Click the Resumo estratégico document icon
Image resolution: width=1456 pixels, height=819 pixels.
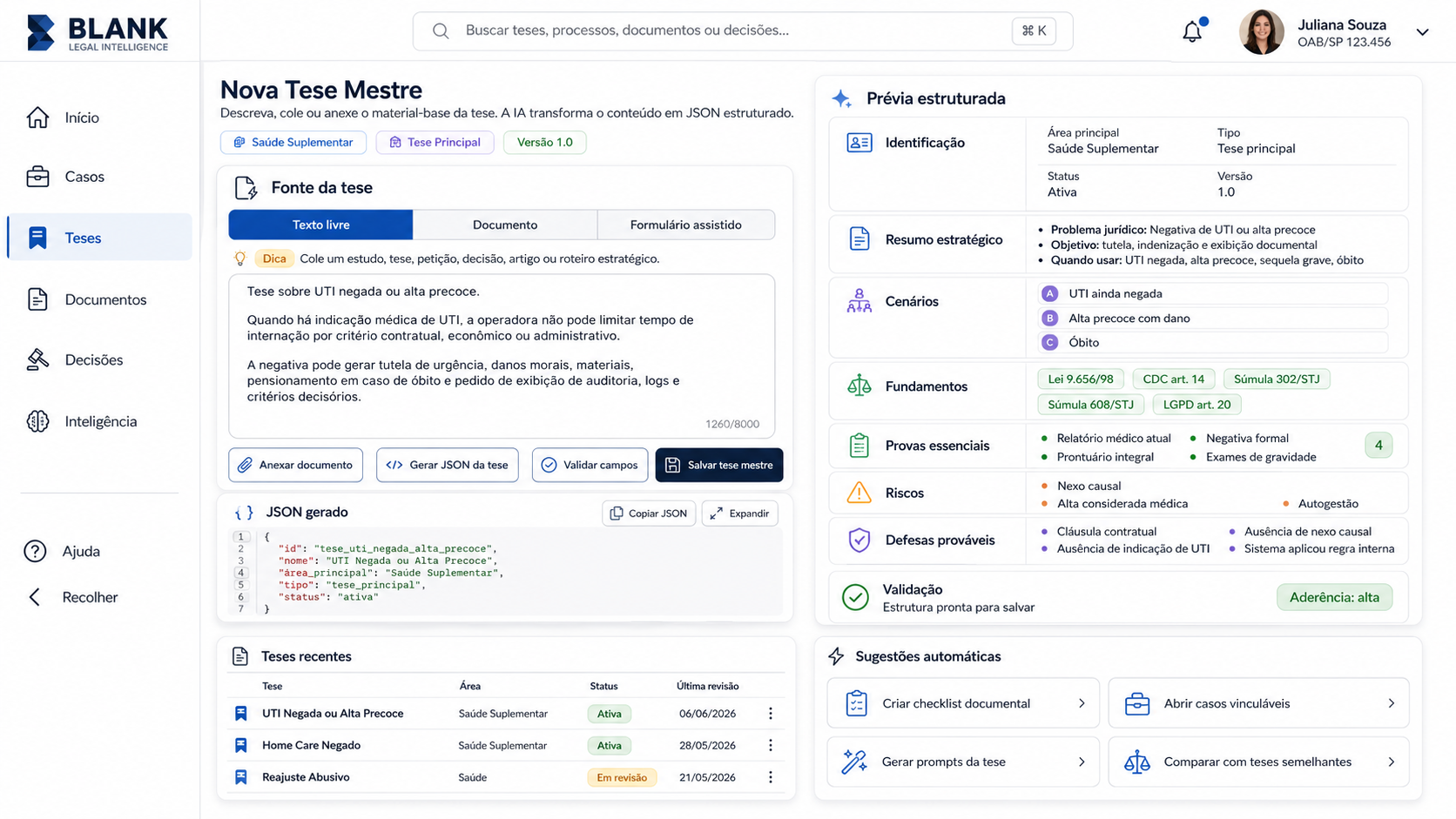[859, 239]
